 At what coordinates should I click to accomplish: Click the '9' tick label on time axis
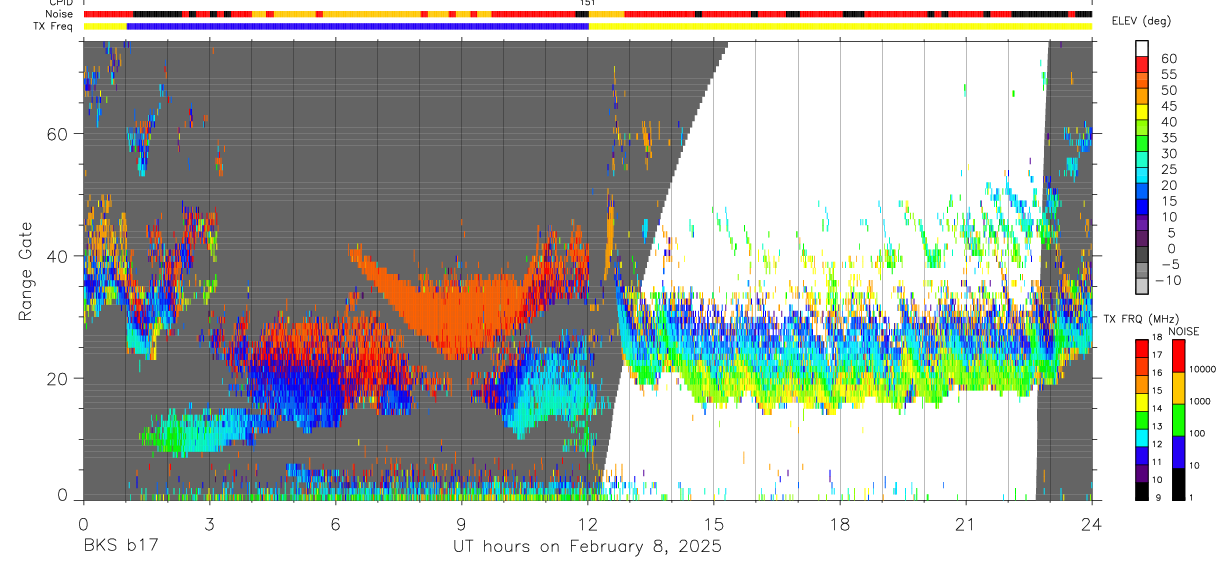tap(461, 523)
